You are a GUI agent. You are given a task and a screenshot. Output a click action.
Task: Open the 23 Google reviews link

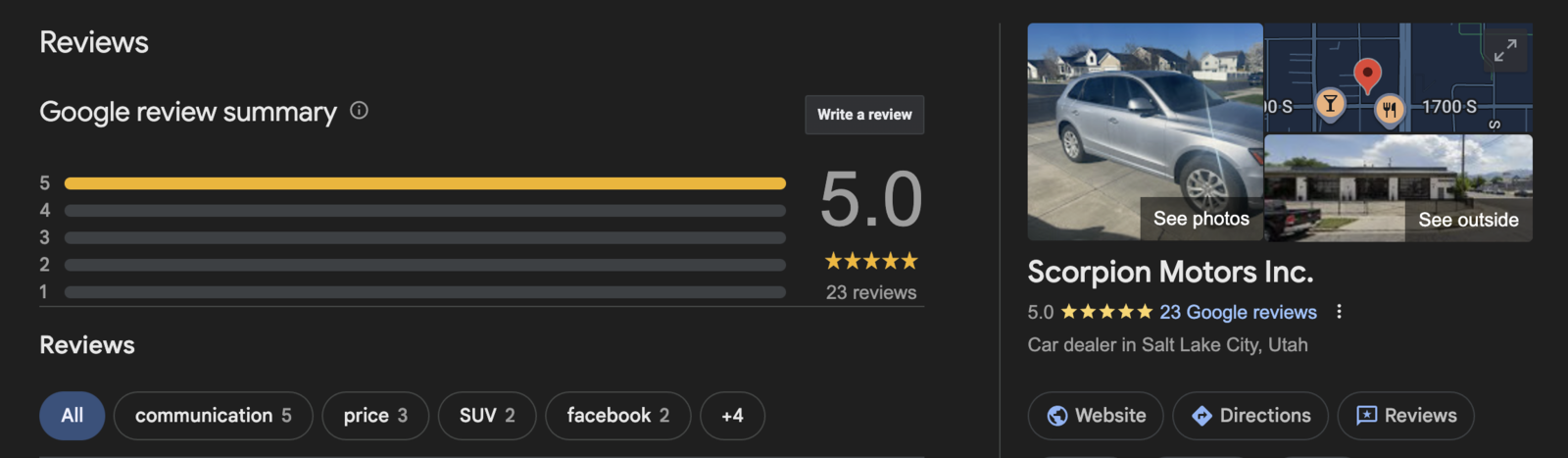point(1238,312)
